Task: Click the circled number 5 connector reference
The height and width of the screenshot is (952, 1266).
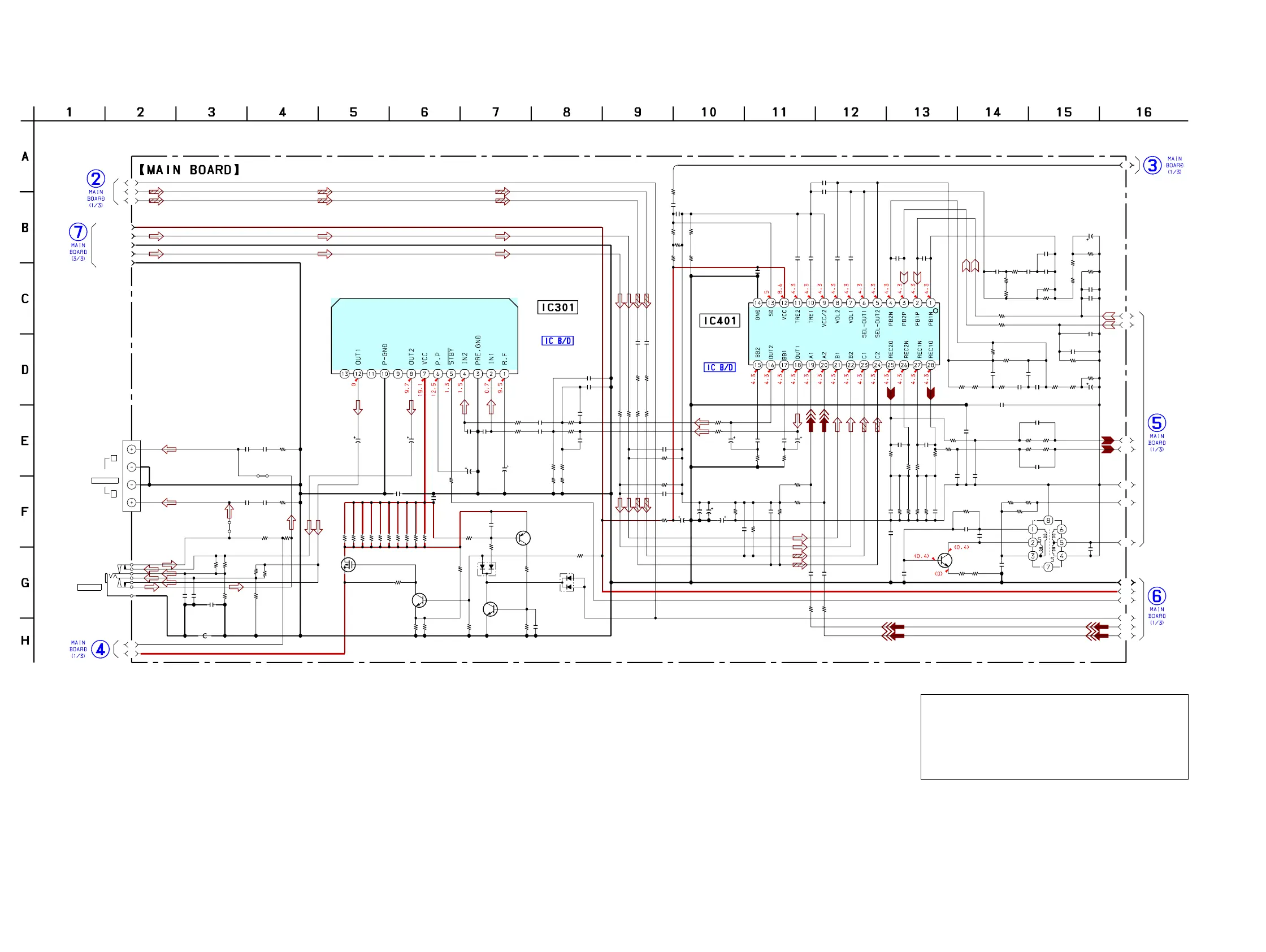Action: pos(1157,423)
